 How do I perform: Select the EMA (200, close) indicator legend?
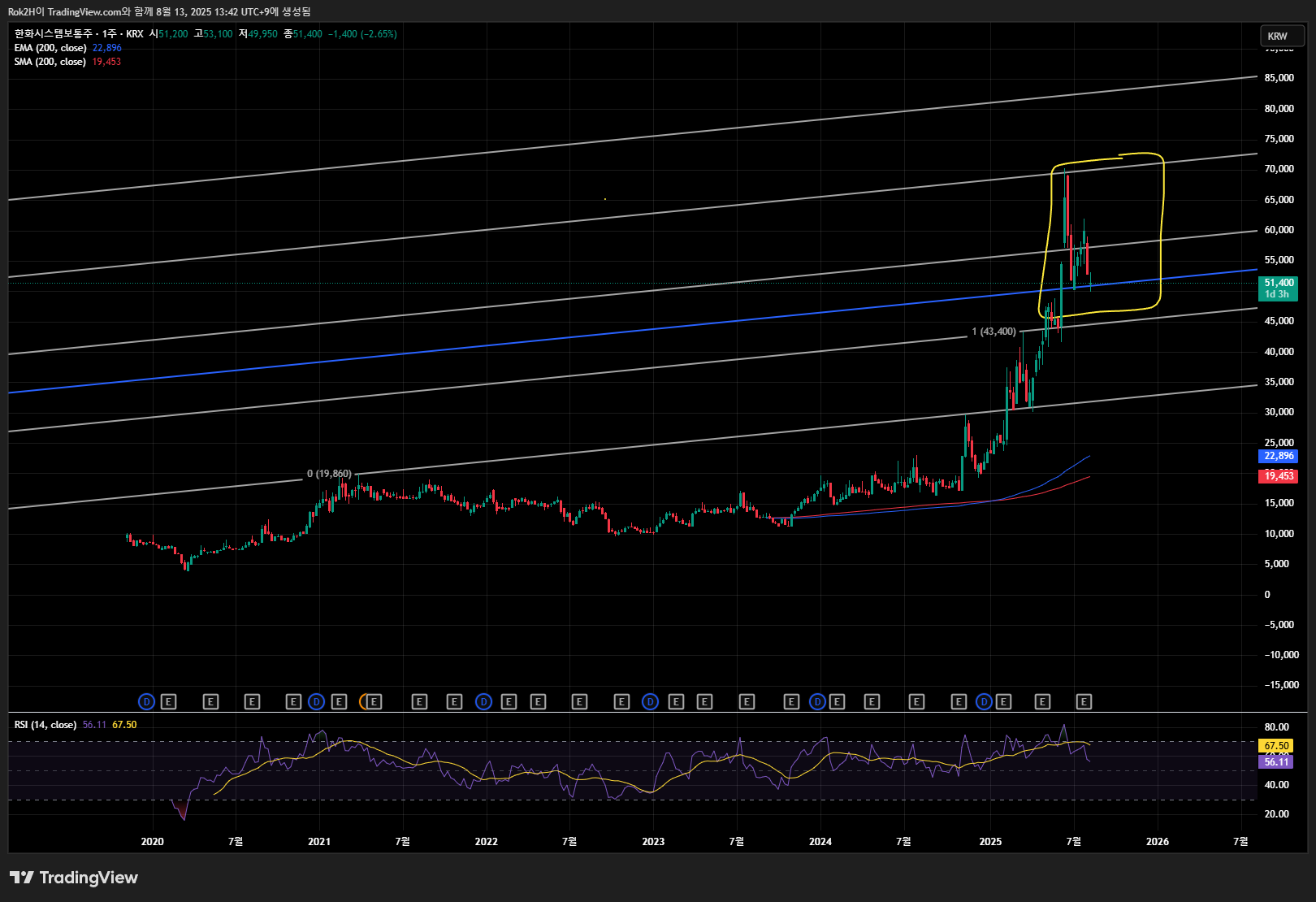coord(50,48)
